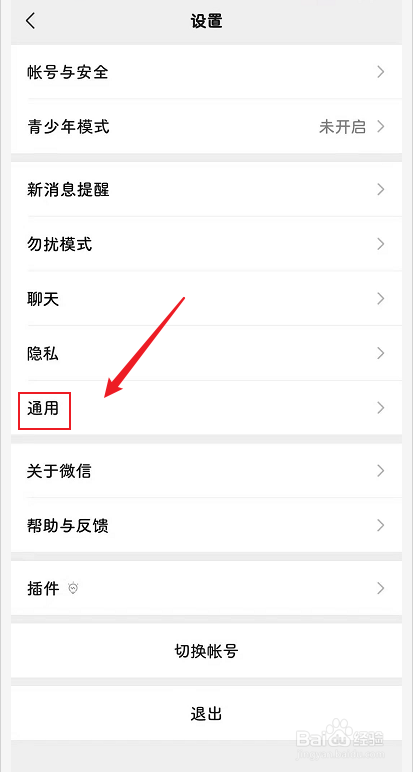
Task: Click the arrow on 新消息提醒 row
Action: [381, 190]
